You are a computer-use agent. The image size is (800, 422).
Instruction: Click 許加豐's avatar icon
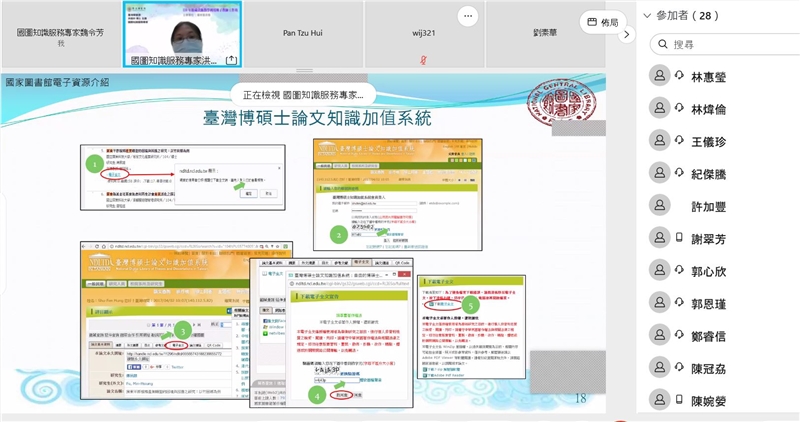[x=660, y=205]
